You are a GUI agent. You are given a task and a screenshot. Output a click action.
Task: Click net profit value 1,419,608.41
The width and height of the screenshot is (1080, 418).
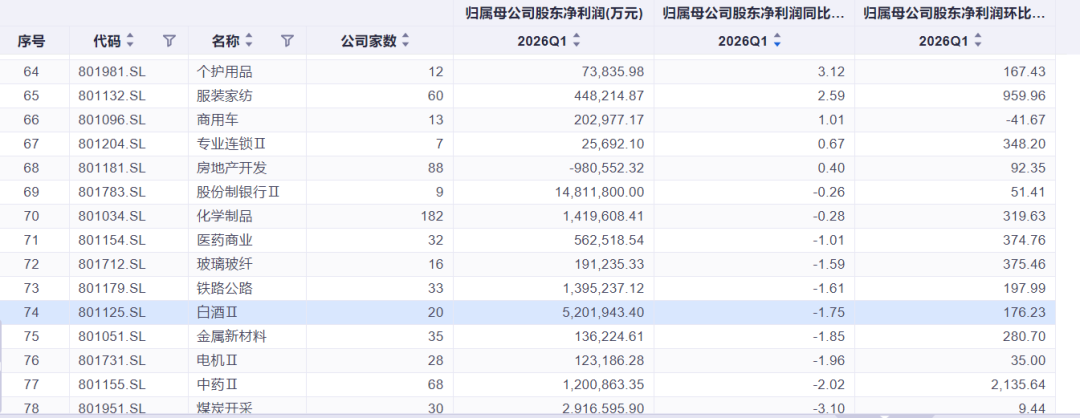(603, 216)
